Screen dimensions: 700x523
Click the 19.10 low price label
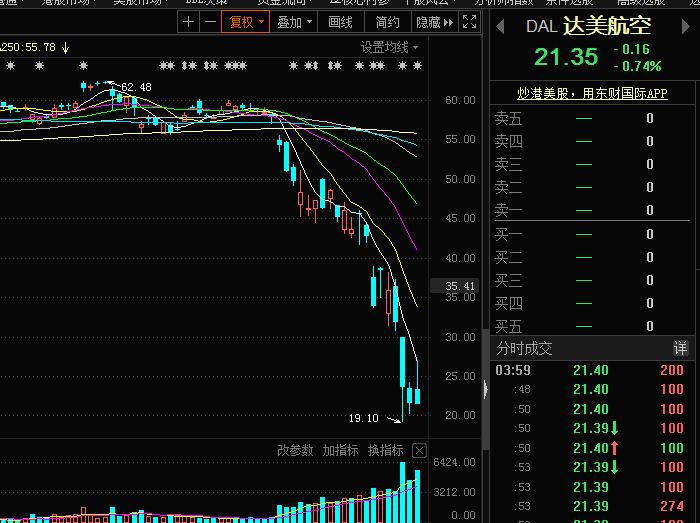pyautogui.click(x=363, y=418)
